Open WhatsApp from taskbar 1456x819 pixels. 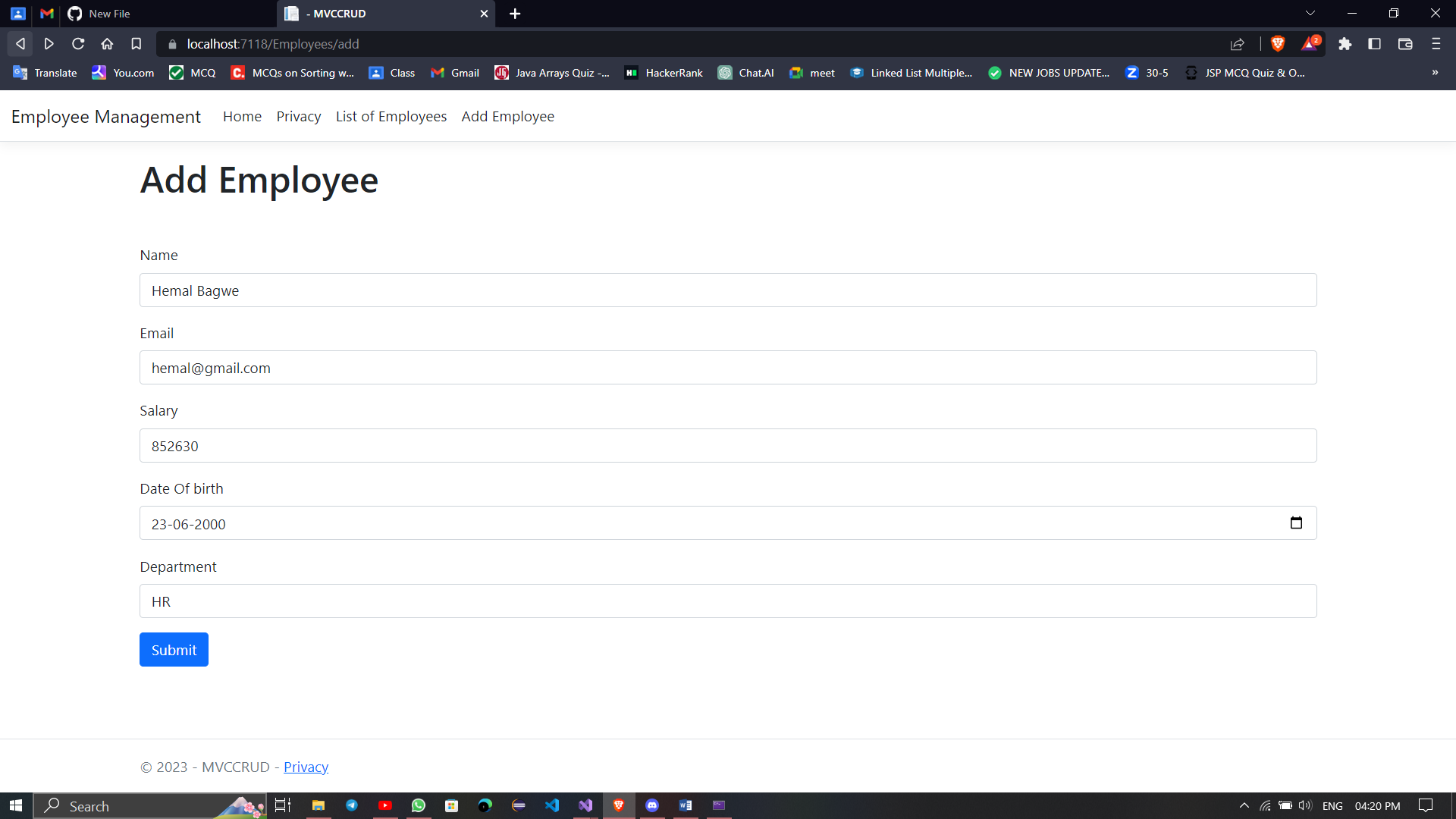[419, 805]
